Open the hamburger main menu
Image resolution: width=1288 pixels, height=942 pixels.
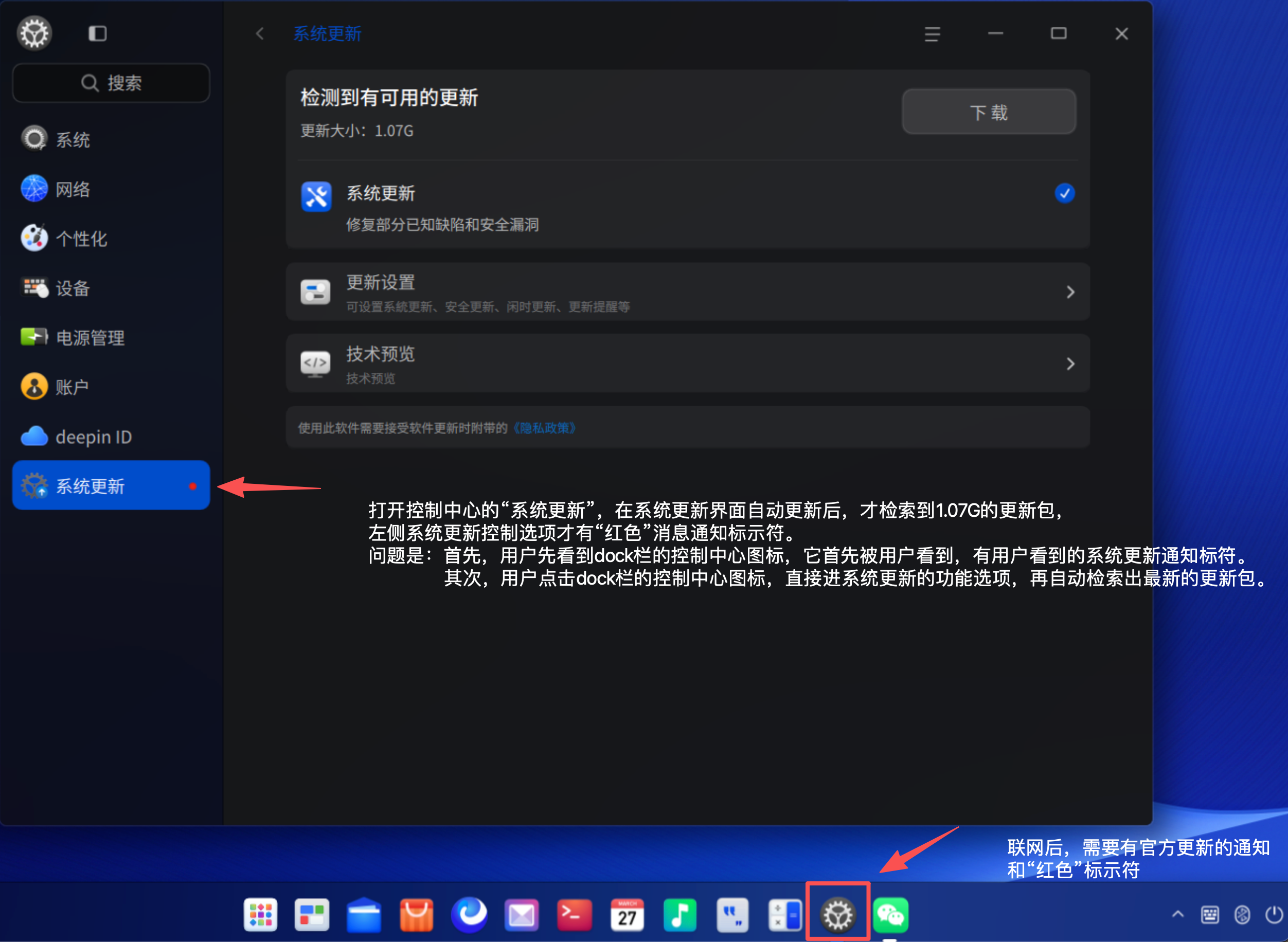pyautogui.click(x=932, y=34)
